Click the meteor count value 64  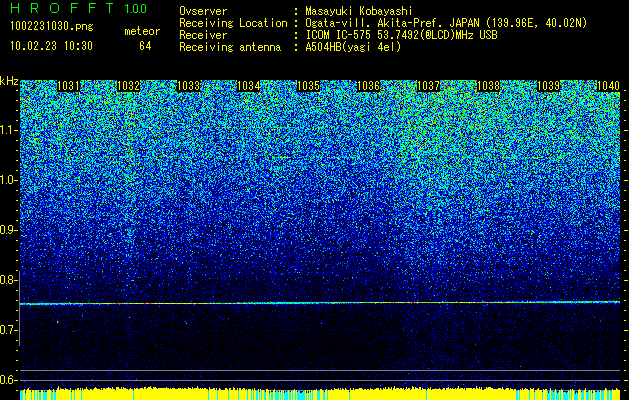145,46
